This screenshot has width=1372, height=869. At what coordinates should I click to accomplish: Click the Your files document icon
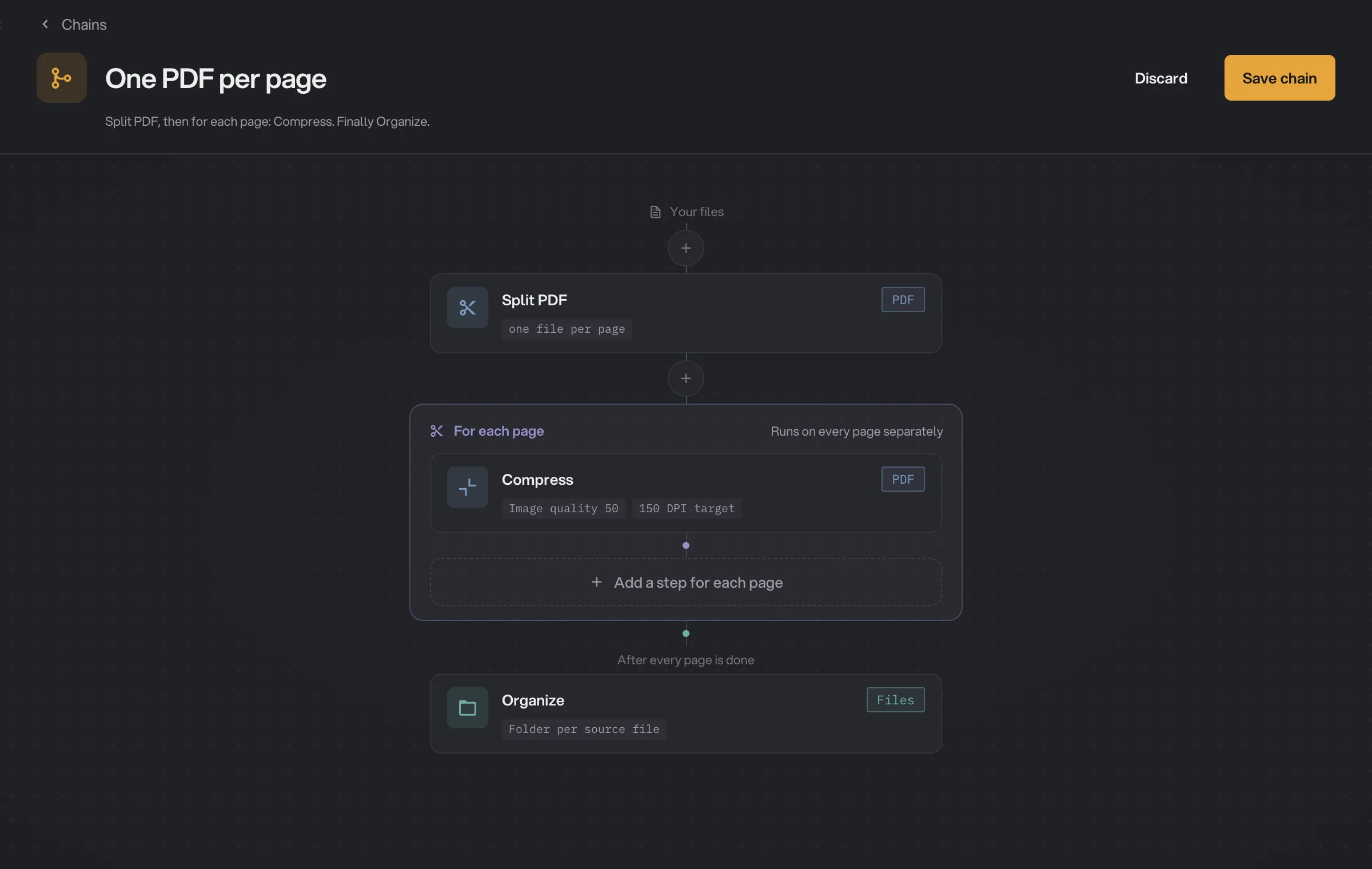click(656, 212)
